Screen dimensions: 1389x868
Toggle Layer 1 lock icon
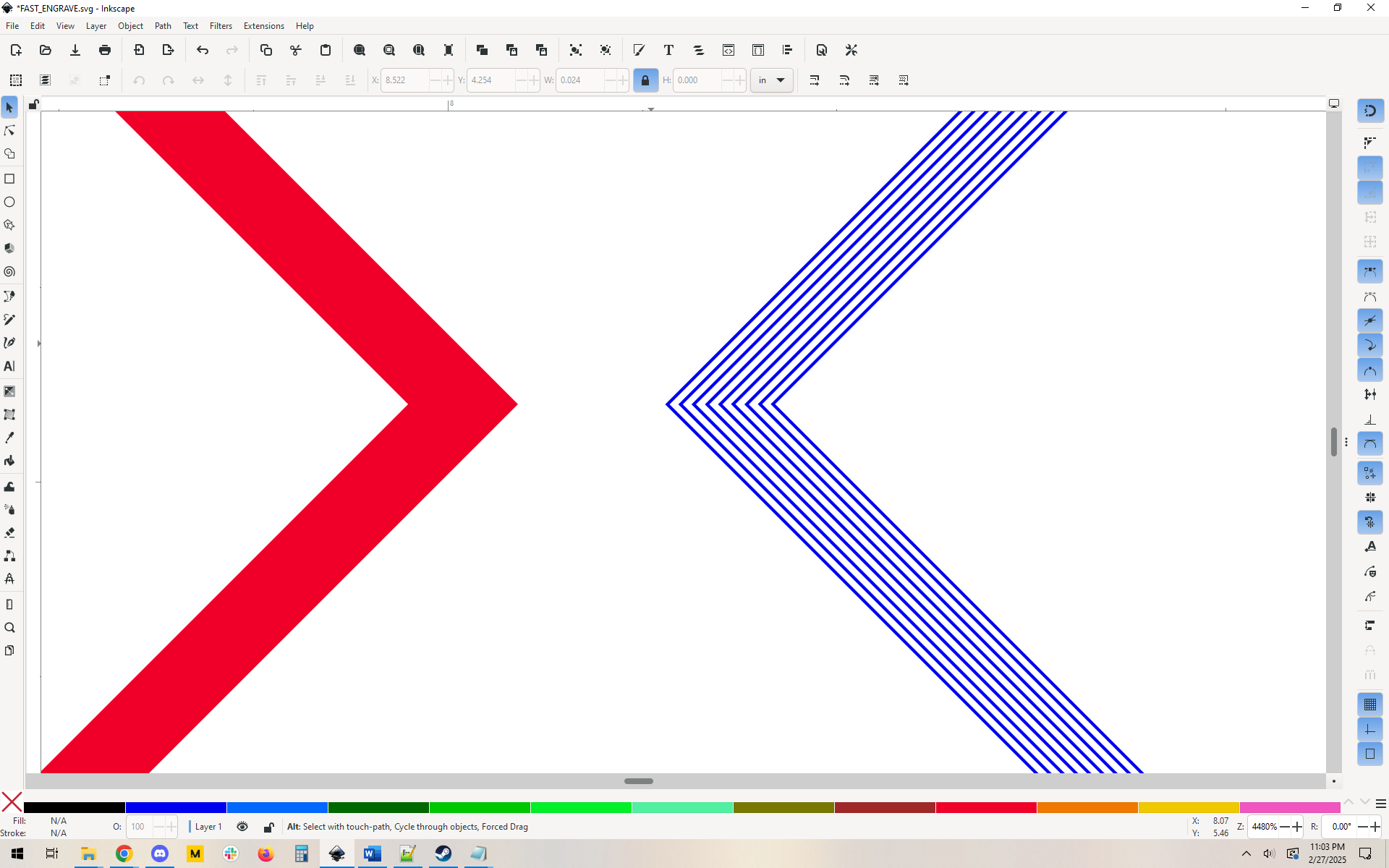pyautogui.click(x=268, y=827)
